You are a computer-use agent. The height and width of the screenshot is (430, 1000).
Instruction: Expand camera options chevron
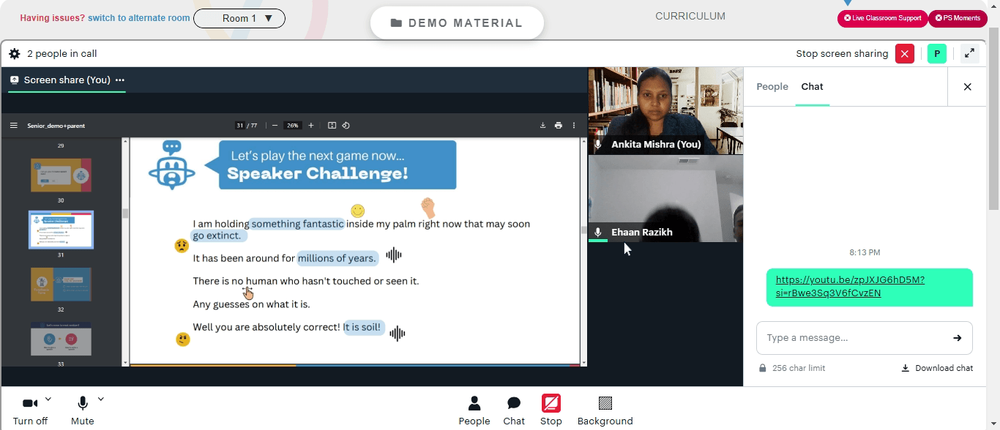coord(48,399)
